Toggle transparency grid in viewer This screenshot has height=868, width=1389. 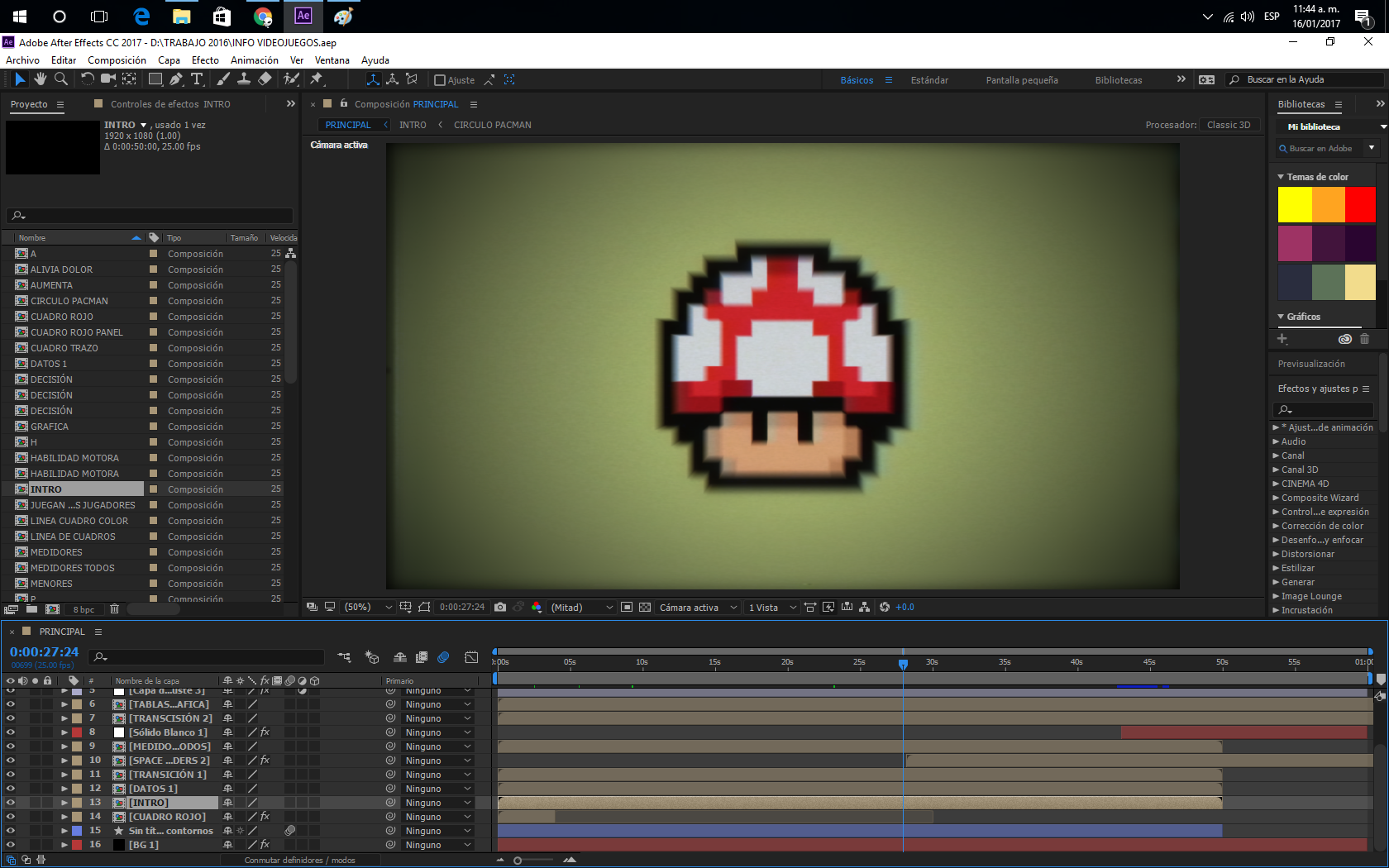(645, 607)
